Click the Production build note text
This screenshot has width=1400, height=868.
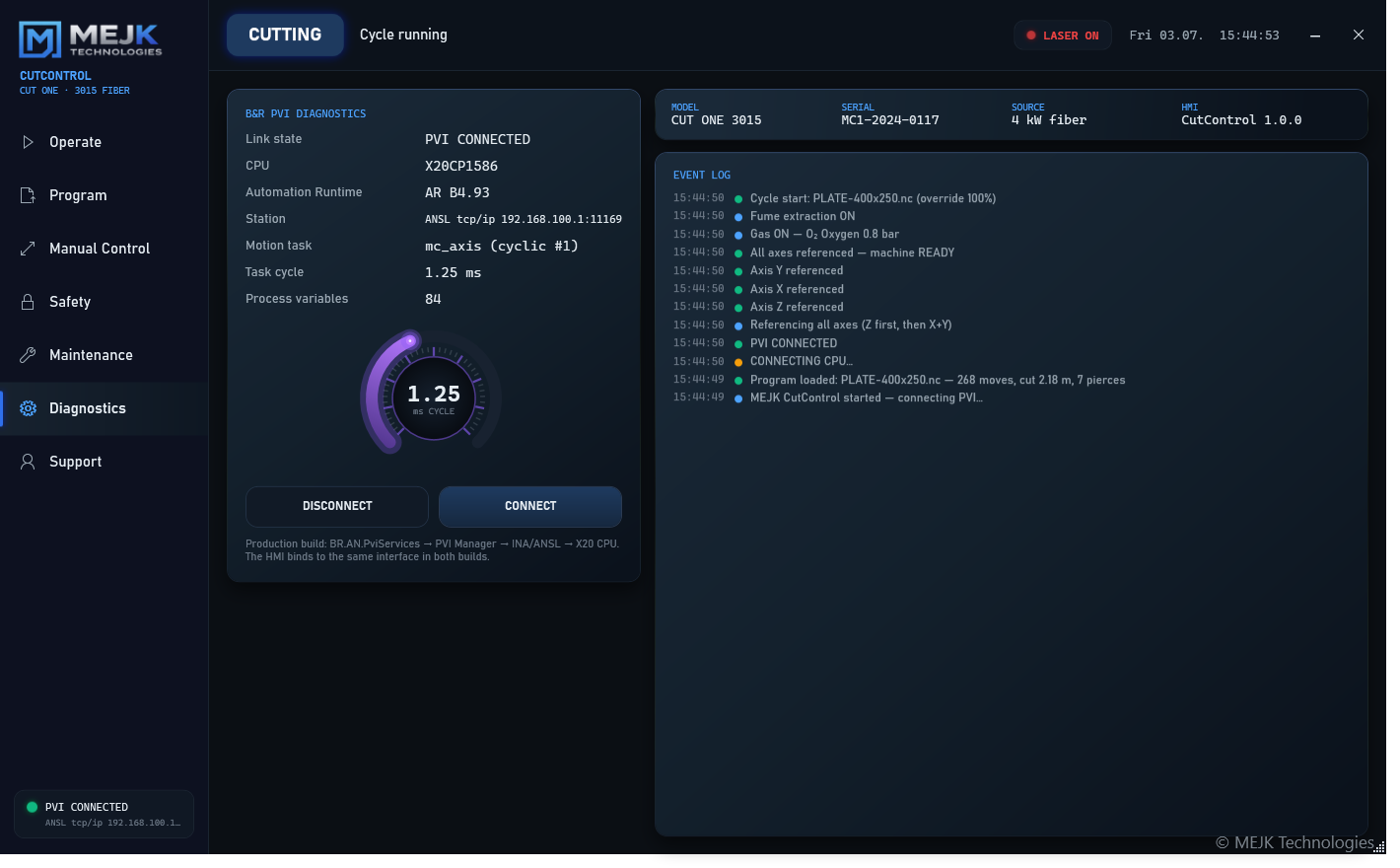click(x=433, y=550)
